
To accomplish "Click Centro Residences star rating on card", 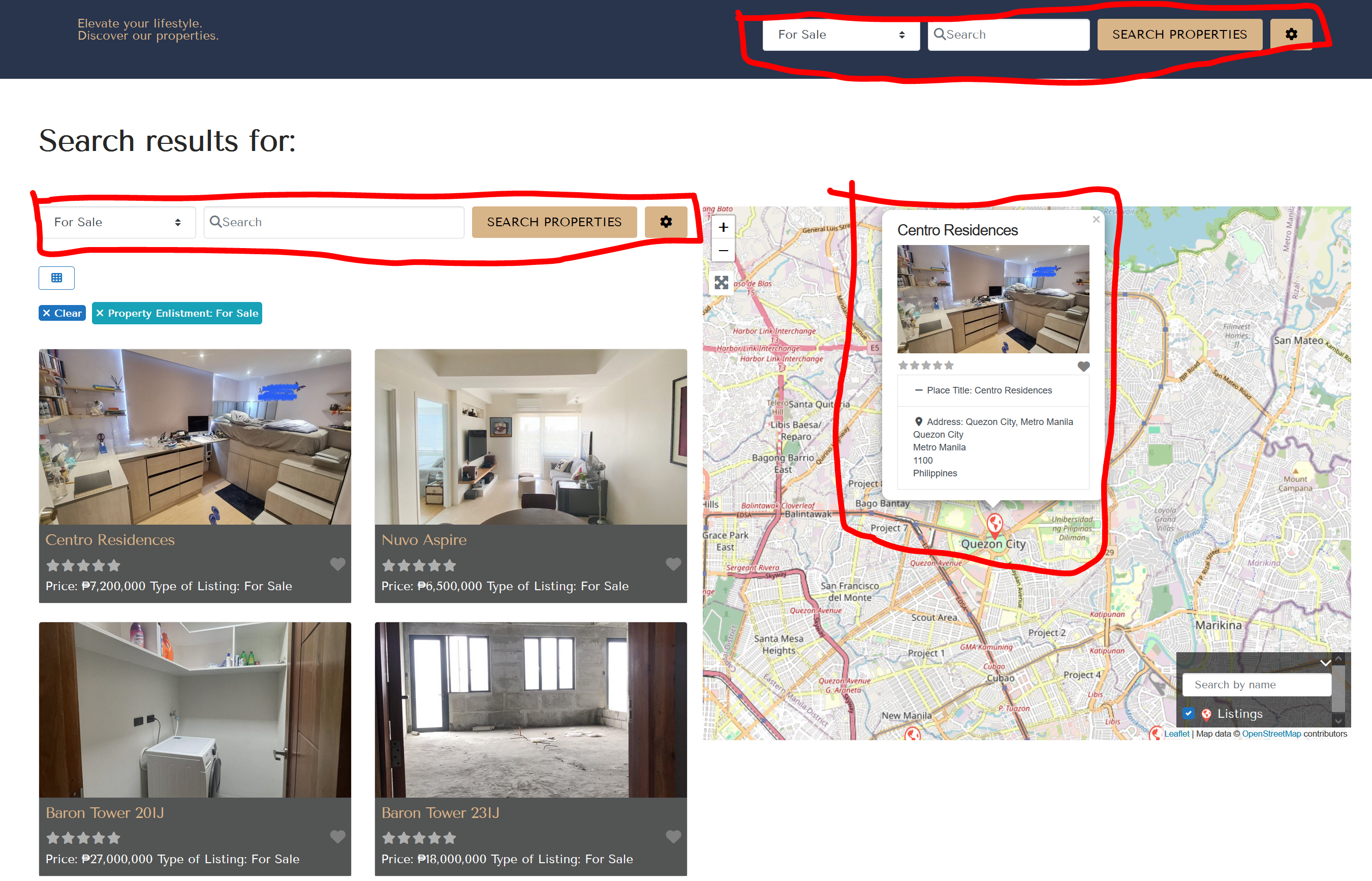I will 83,566.
